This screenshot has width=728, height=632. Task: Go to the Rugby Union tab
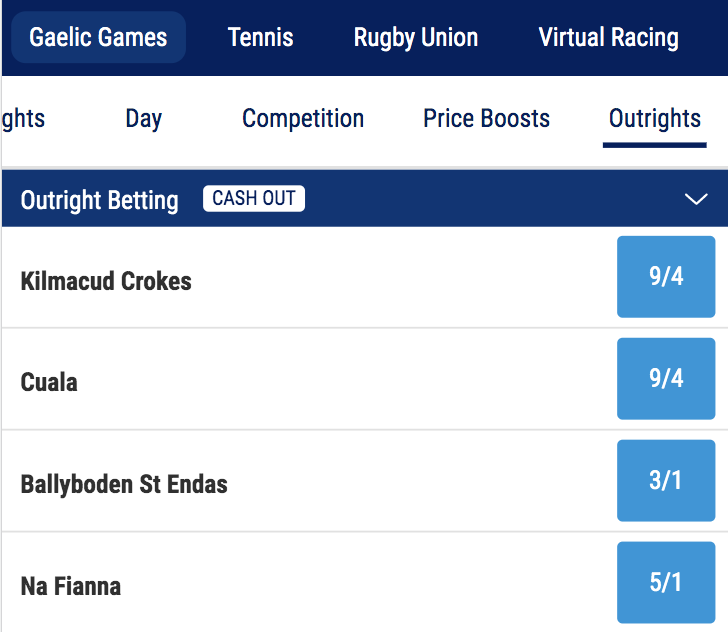tap(416, 38)
